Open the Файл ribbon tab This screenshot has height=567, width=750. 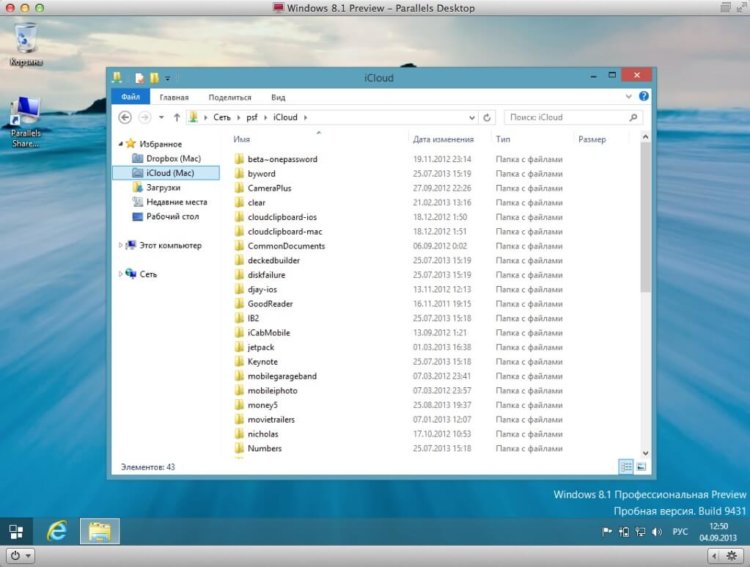(131, 97)
